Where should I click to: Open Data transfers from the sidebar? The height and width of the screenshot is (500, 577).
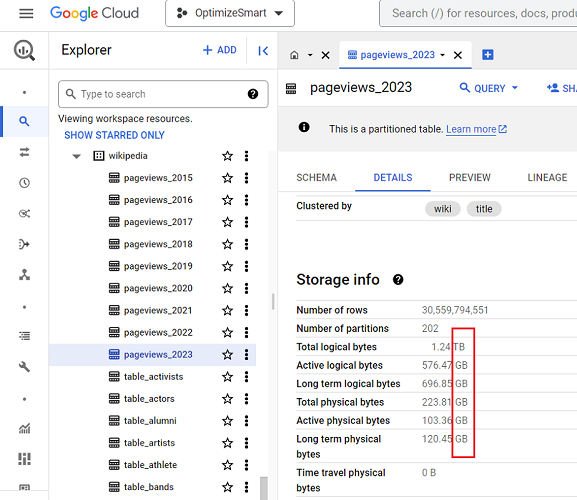(x=24, y=152)
